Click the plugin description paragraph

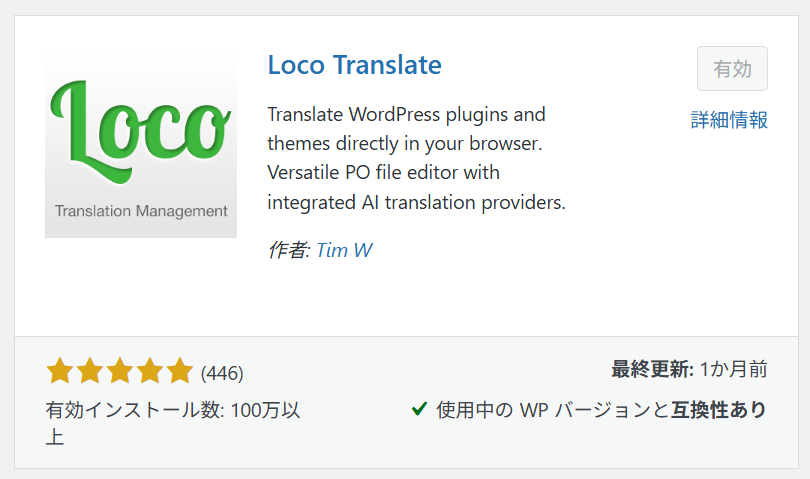click(416, 158)
